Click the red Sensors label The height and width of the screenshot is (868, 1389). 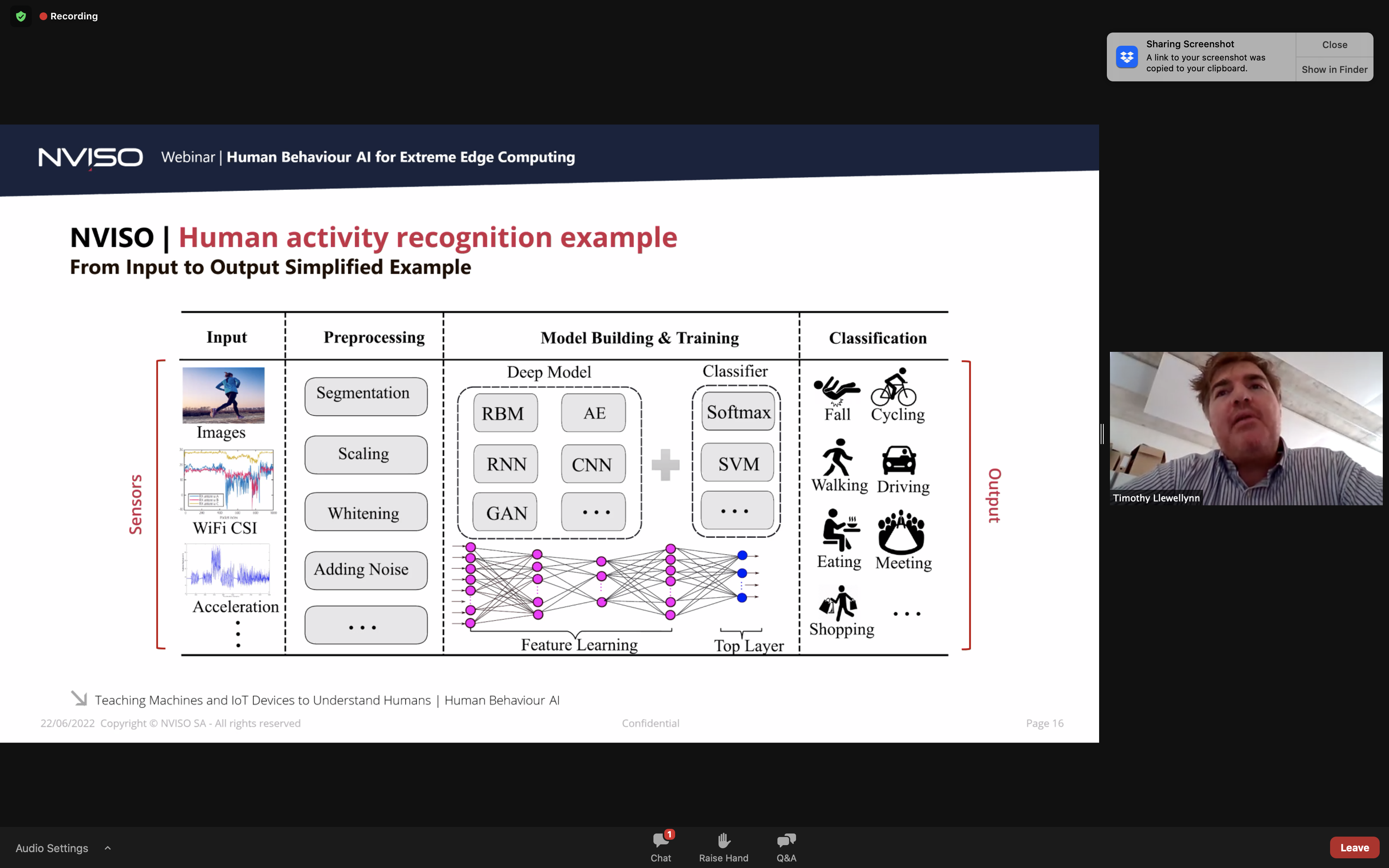click(136, 505)
